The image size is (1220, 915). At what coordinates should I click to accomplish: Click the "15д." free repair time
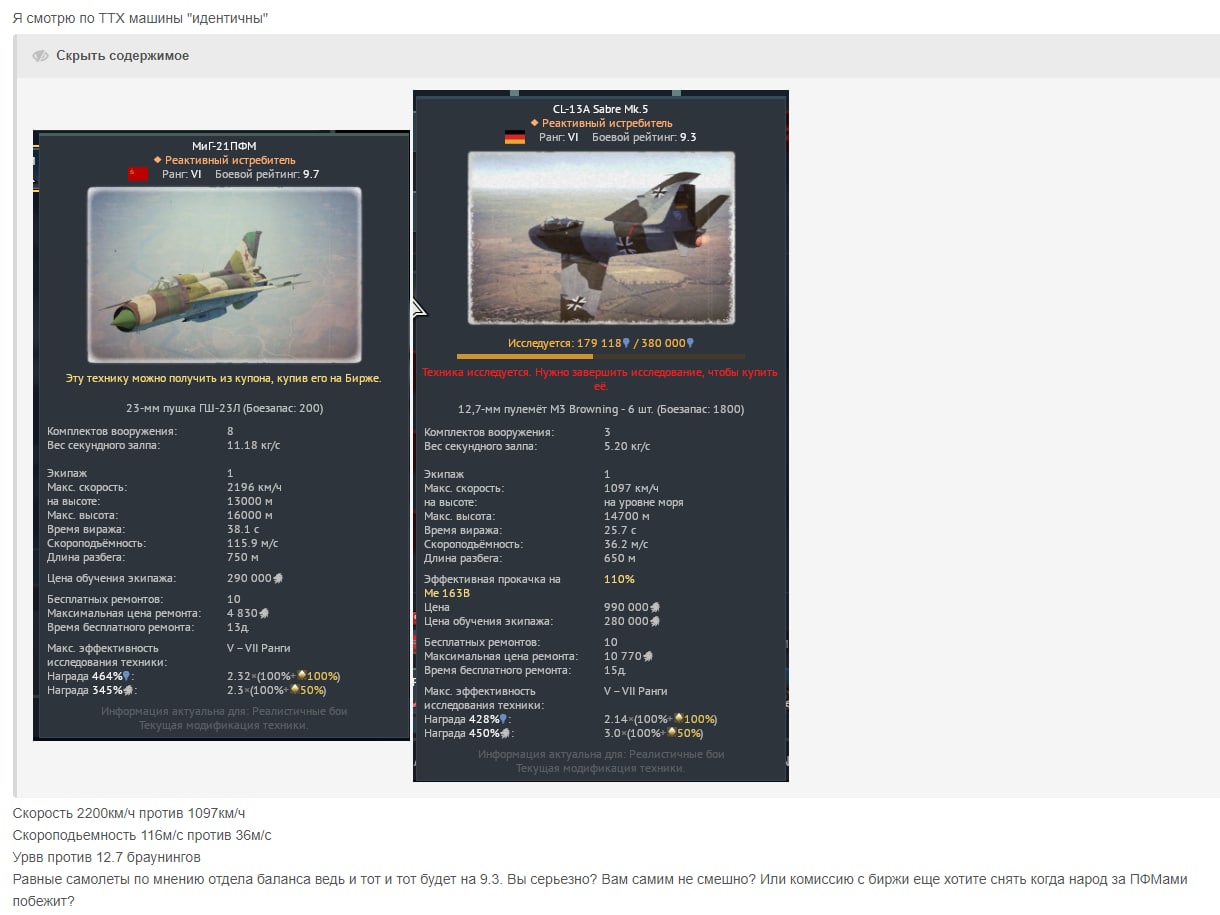click(615, 670)
